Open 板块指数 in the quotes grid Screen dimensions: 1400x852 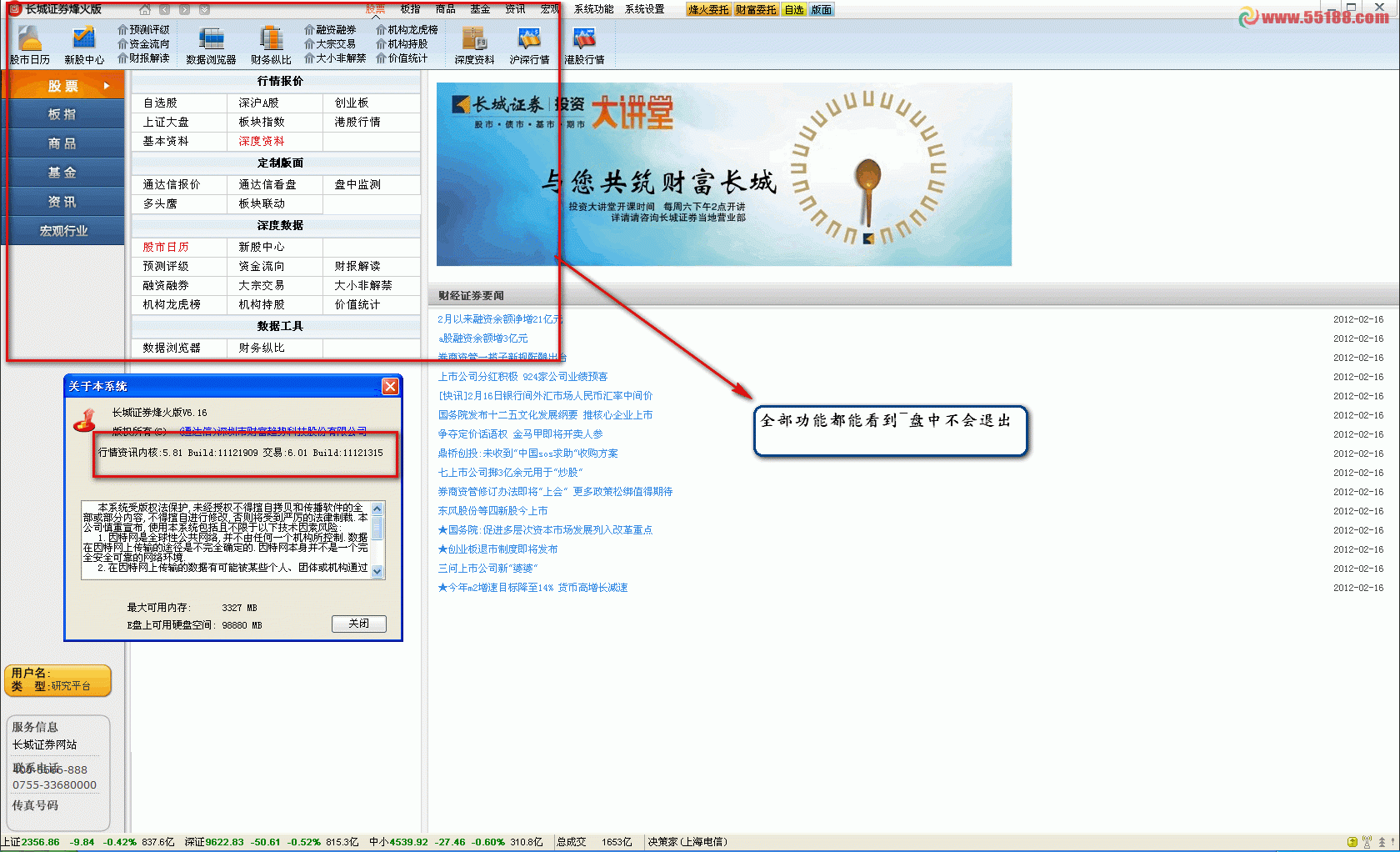pos(262,122)
